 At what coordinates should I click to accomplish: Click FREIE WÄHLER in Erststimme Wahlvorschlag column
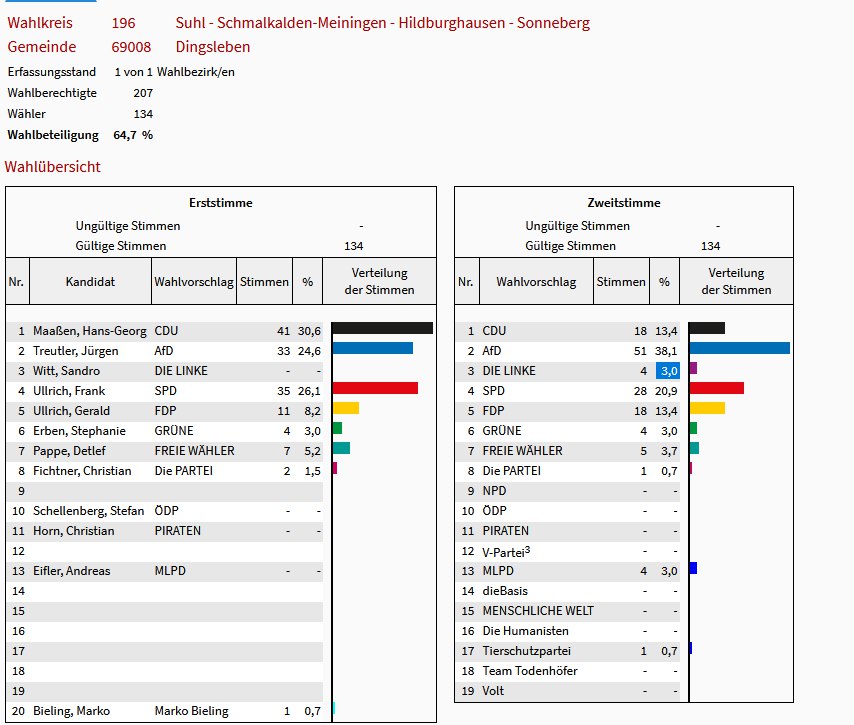pos(194,451)
